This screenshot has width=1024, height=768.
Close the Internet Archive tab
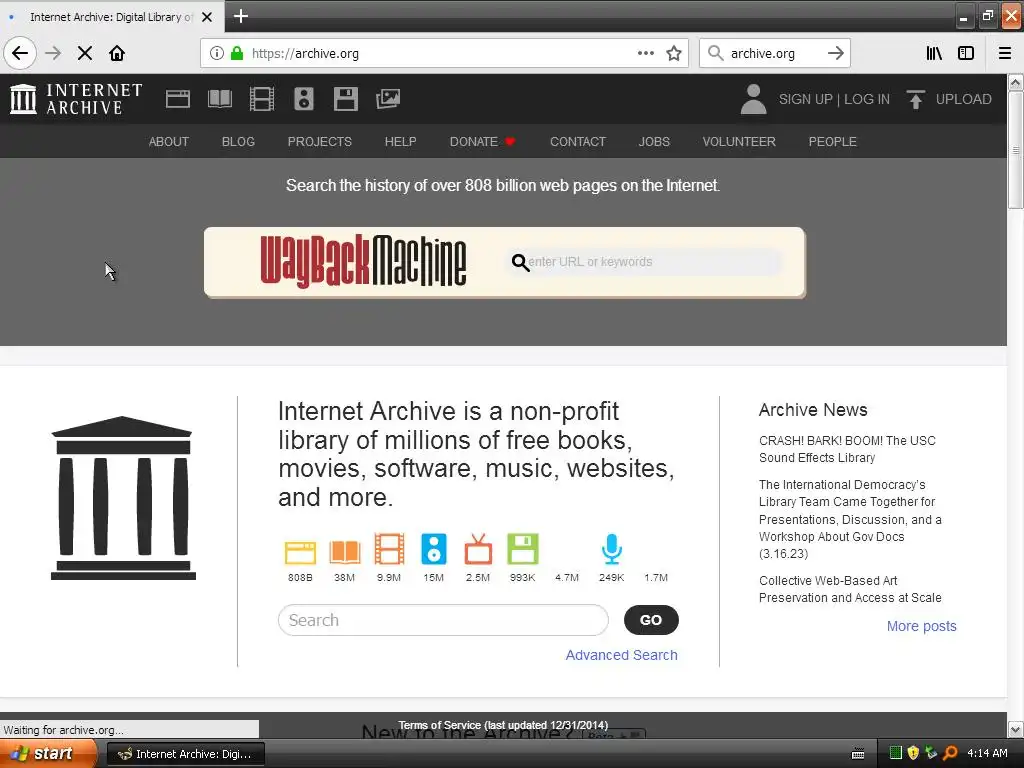click(x=207, y=17)
